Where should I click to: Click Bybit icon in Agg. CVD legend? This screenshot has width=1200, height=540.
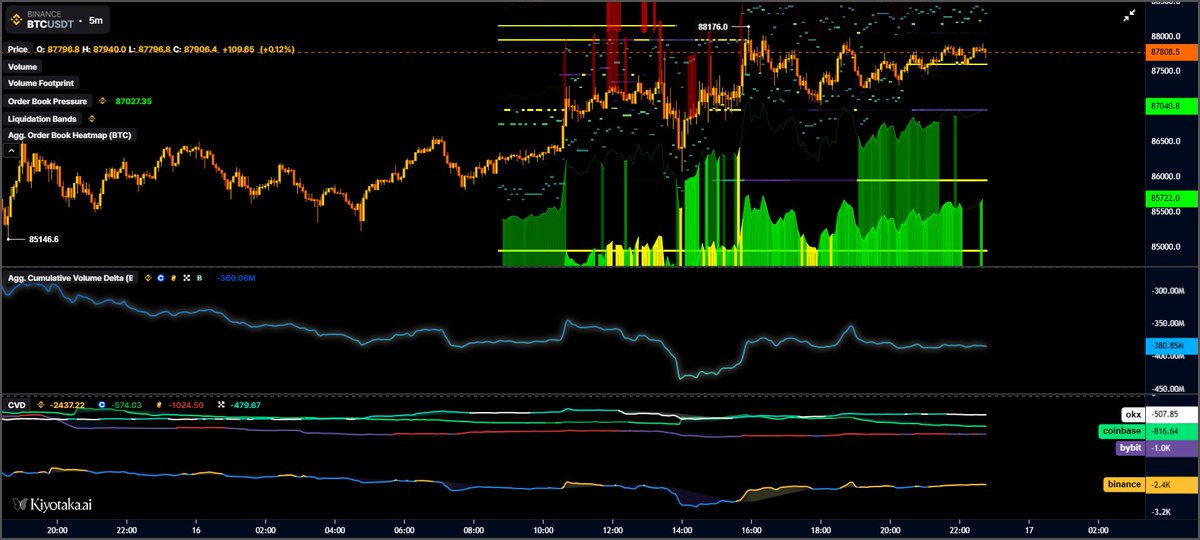click(175, 277)
